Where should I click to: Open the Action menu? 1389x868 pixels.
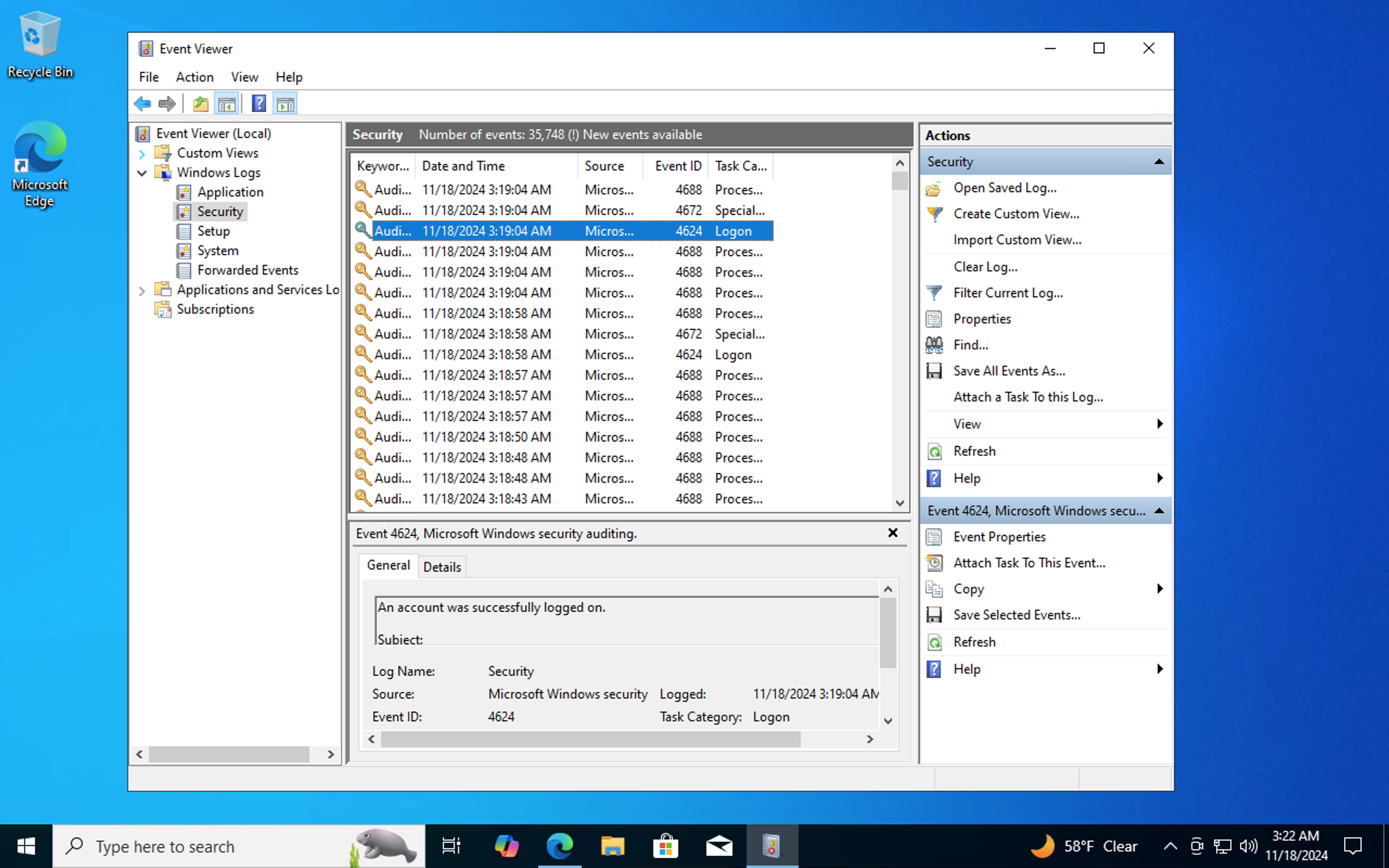tap(194, 77)
